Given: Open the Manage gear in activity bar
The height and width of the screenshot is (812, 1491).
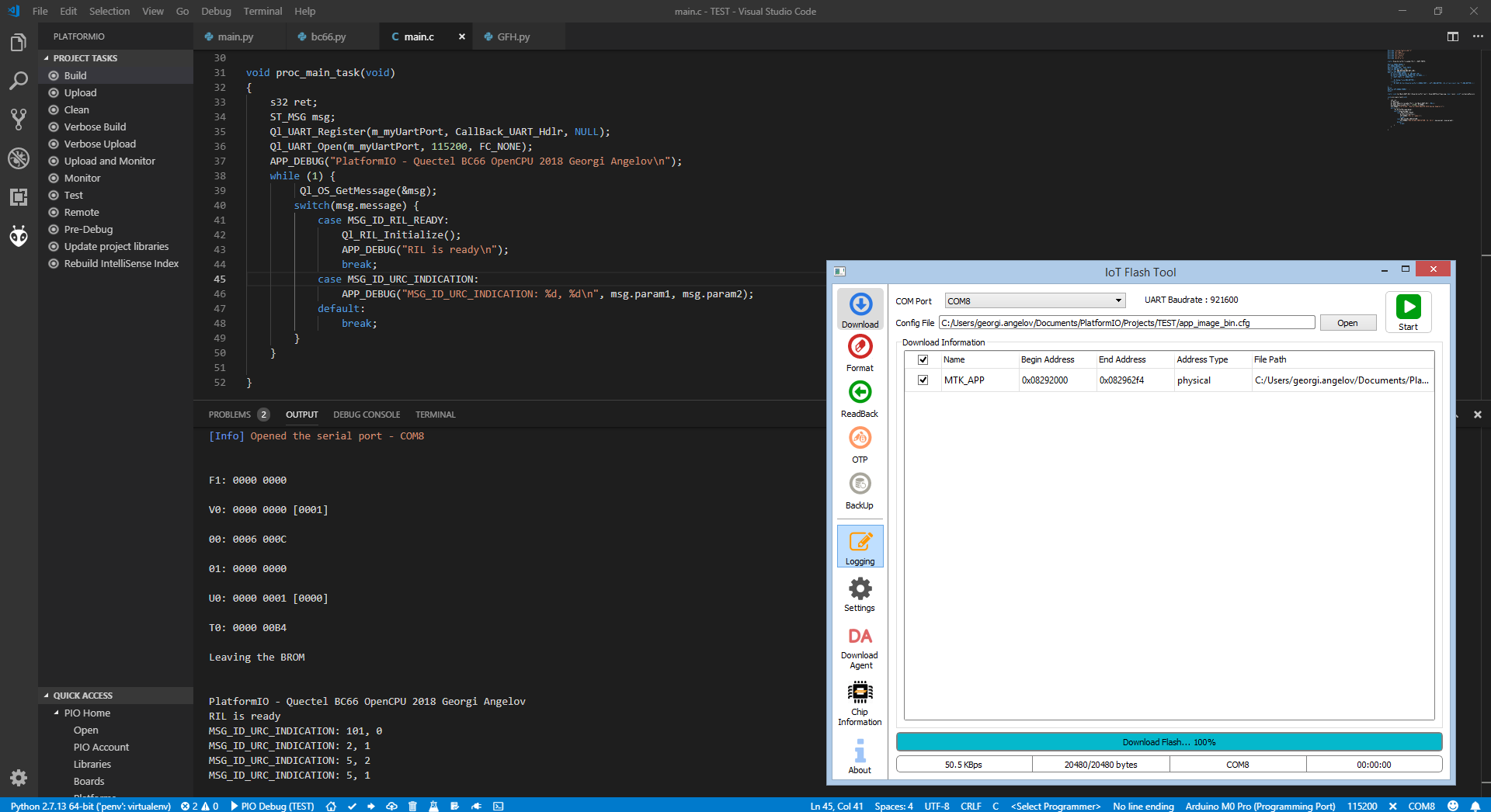Looking at the screenshot, I should tap(19, 777).
